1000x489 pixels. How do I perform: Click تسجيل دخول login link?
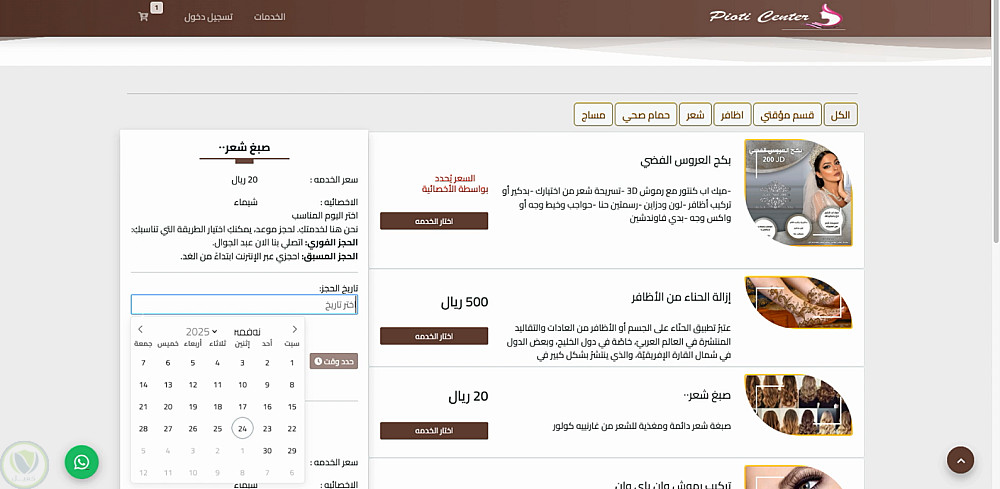(209, 17)
